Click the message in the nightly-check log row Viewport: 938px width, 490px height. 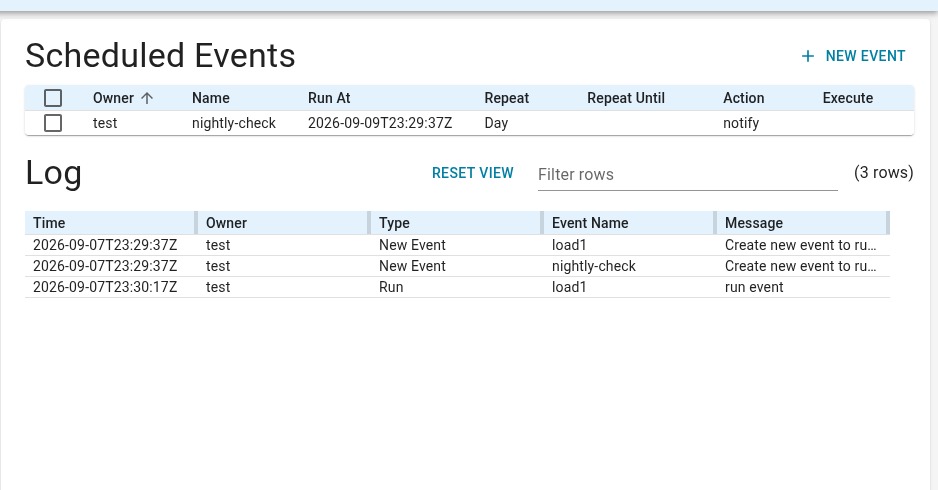point(800,266)
